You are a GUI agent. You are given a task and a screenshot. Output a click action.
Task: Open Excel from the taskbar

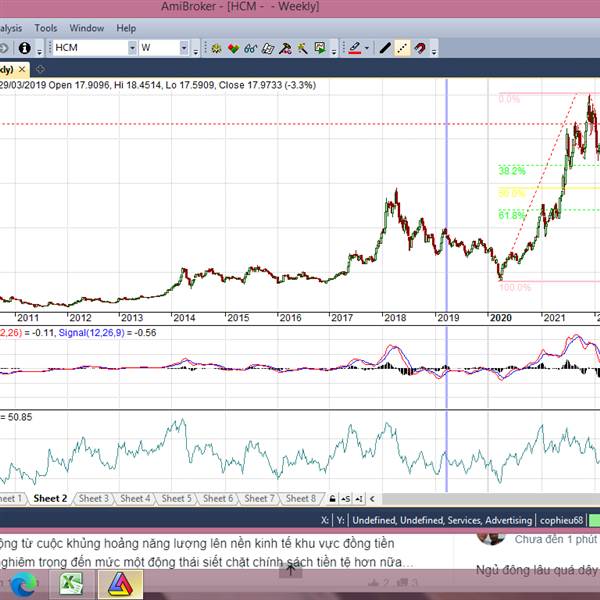[71, 583]
